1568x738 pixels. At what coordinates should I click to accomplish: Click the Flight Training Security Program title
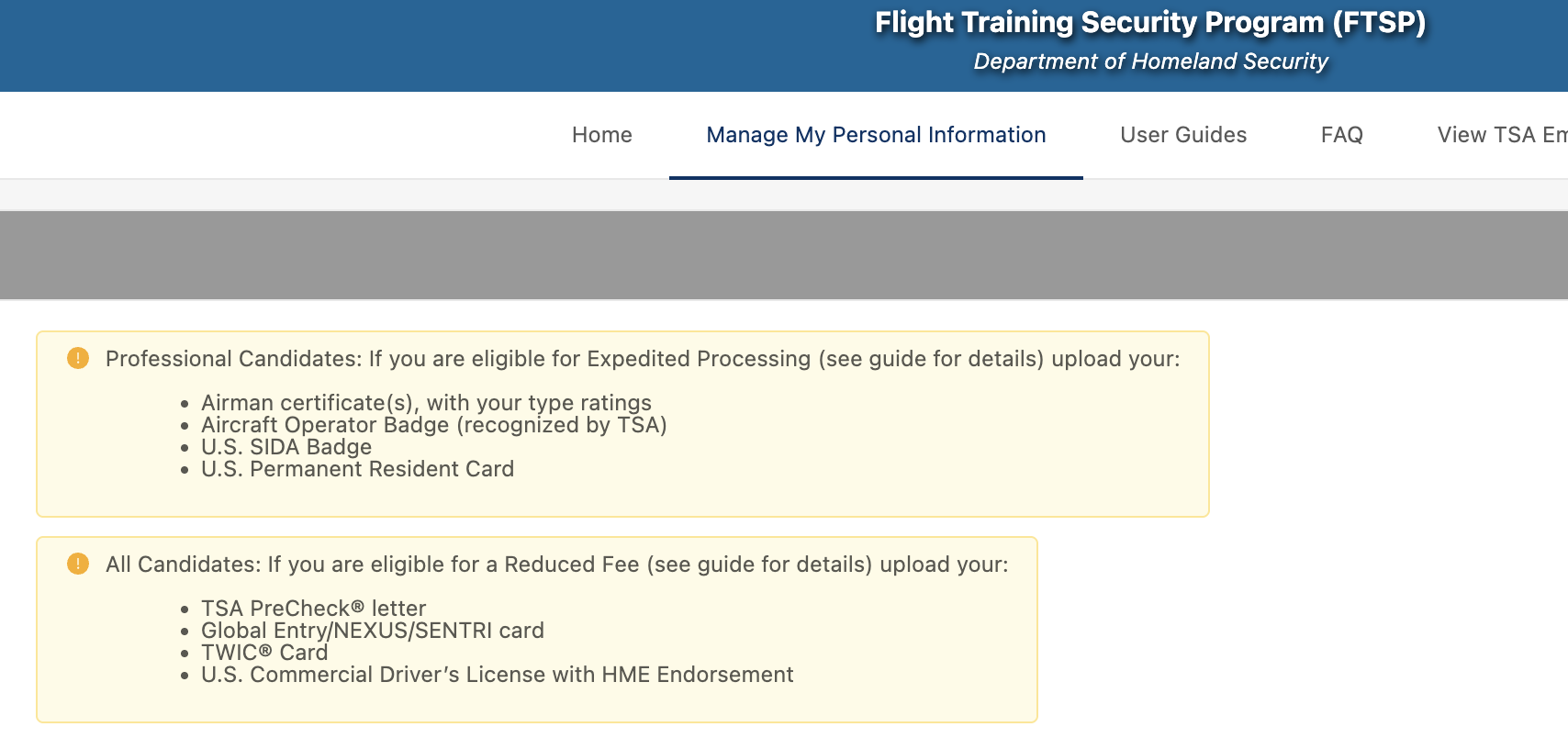click(1149, 22)
